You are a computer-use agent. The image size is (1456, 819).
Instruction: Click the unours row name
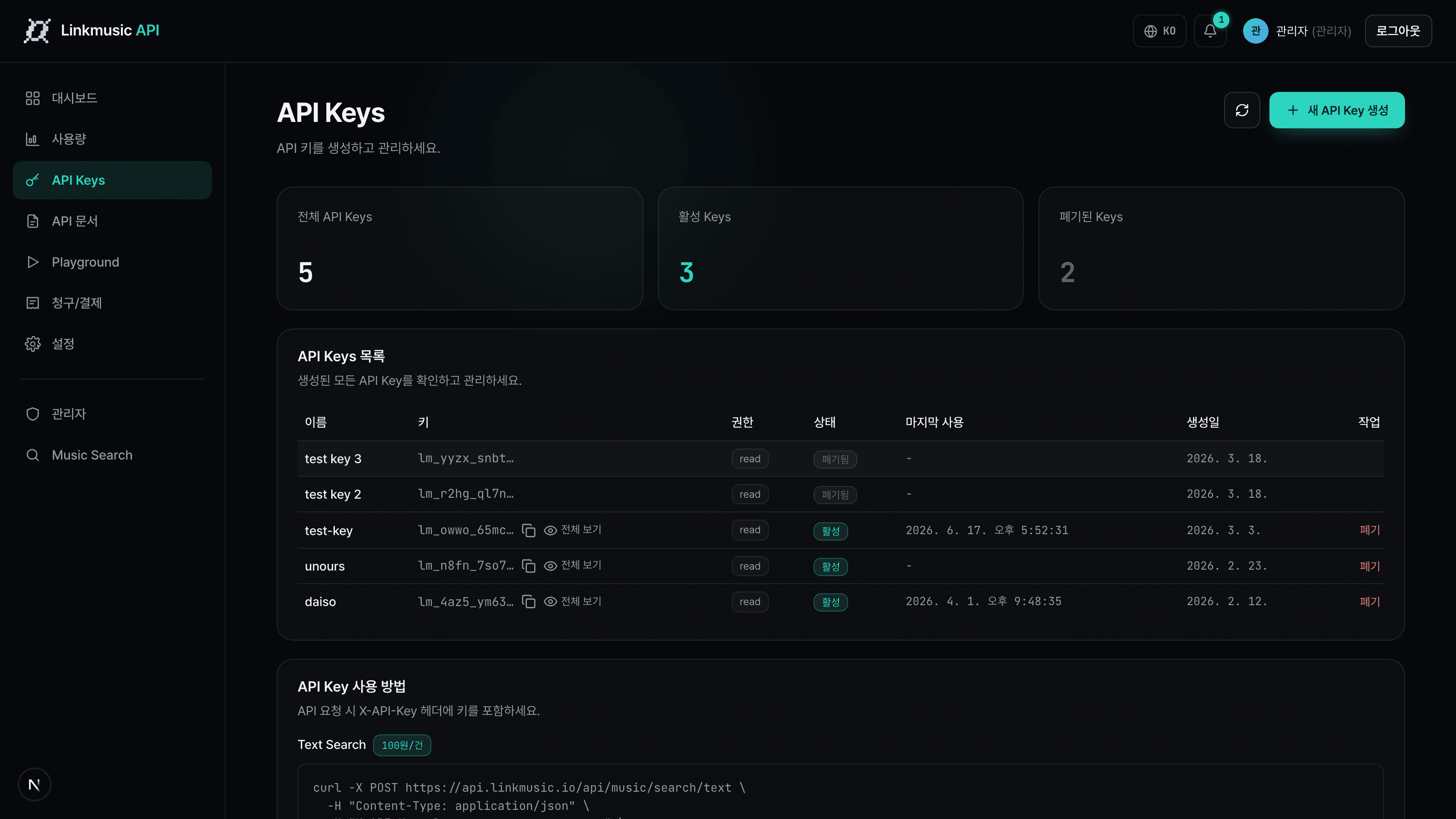click(324, 566)
